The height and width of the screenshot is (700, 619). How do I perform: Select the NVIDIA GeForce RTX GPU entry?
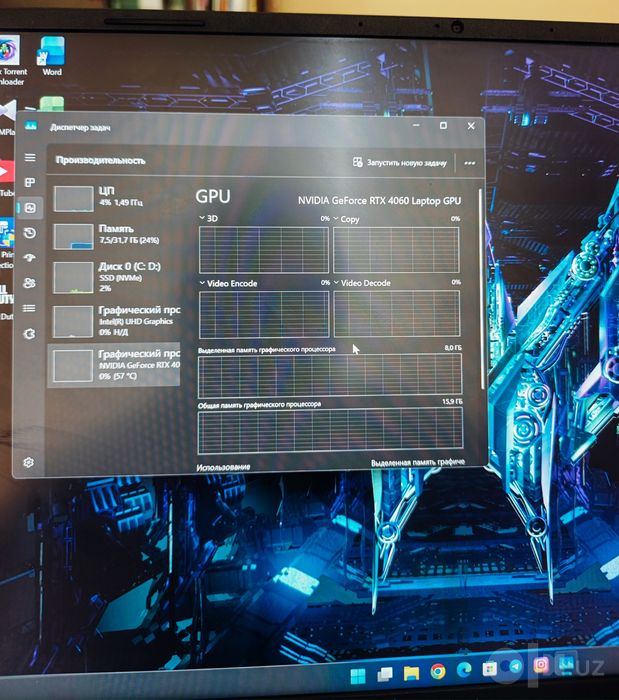click(x=114, y=365)
